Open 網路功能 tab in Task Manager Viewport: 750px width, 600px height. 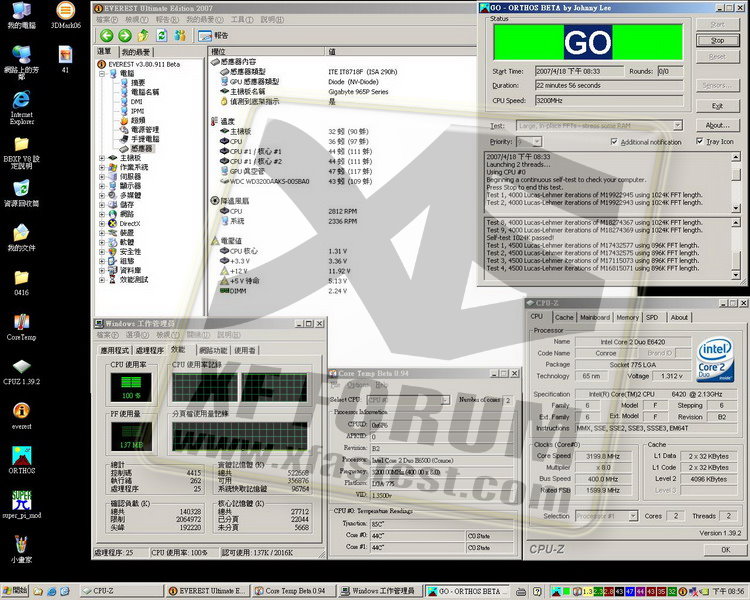point(213,350)
